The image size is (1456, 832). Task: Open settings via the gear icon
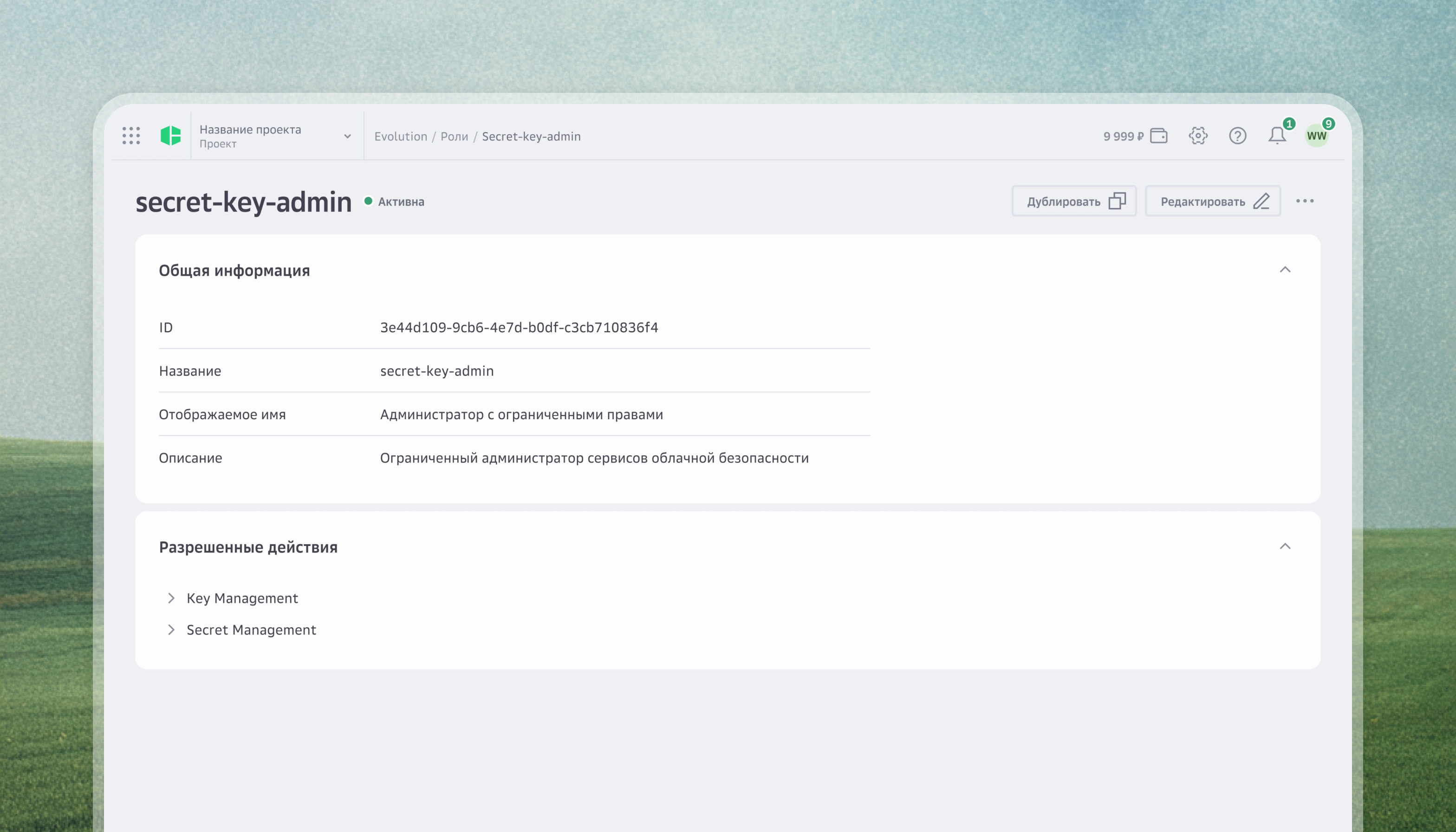click(x=1198, y=136)
